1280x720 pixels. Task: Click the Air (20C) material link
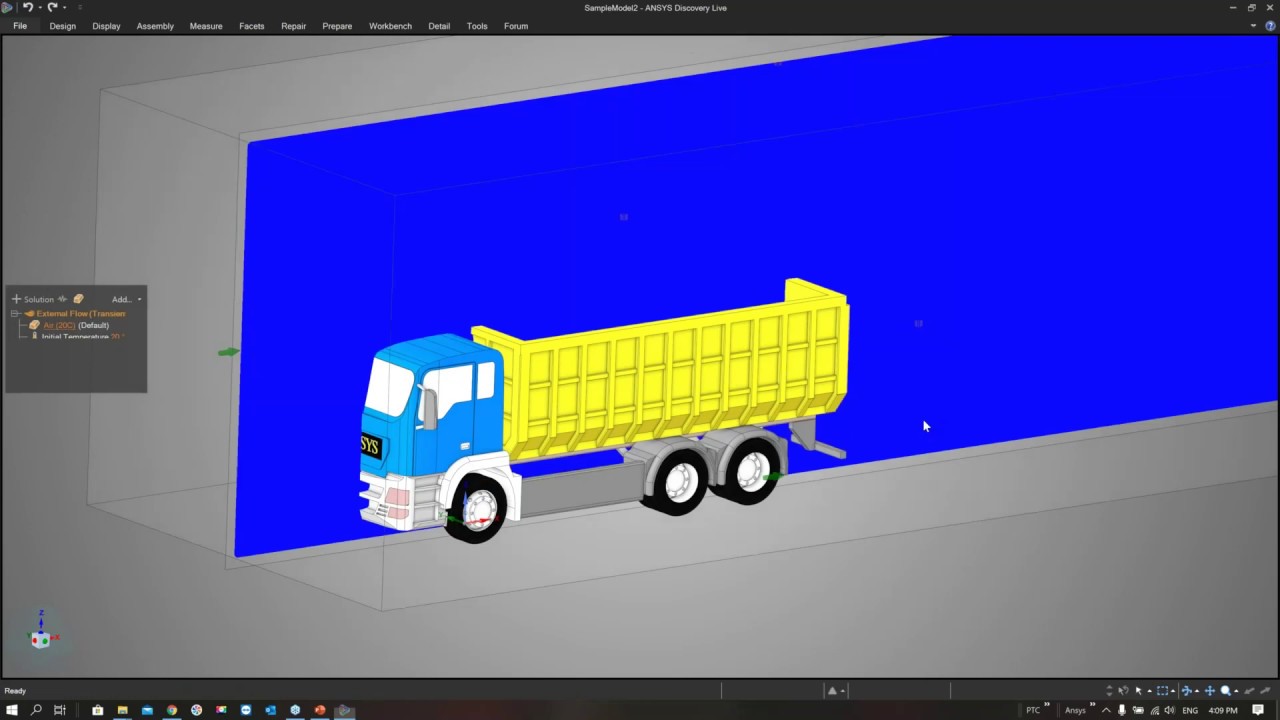click(59, 325)
